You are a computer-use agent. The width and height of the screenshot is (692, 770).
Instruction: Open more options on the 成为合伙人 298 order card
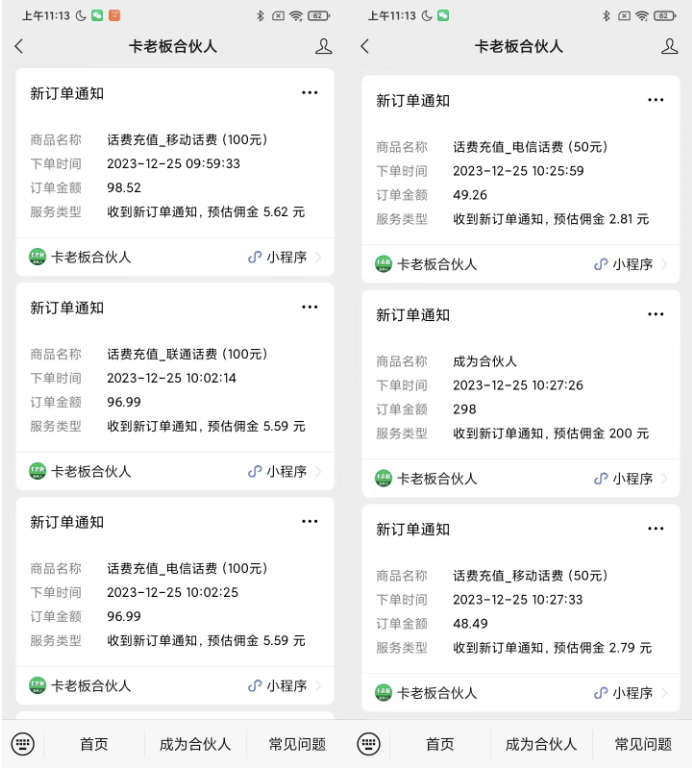[655, 314]
